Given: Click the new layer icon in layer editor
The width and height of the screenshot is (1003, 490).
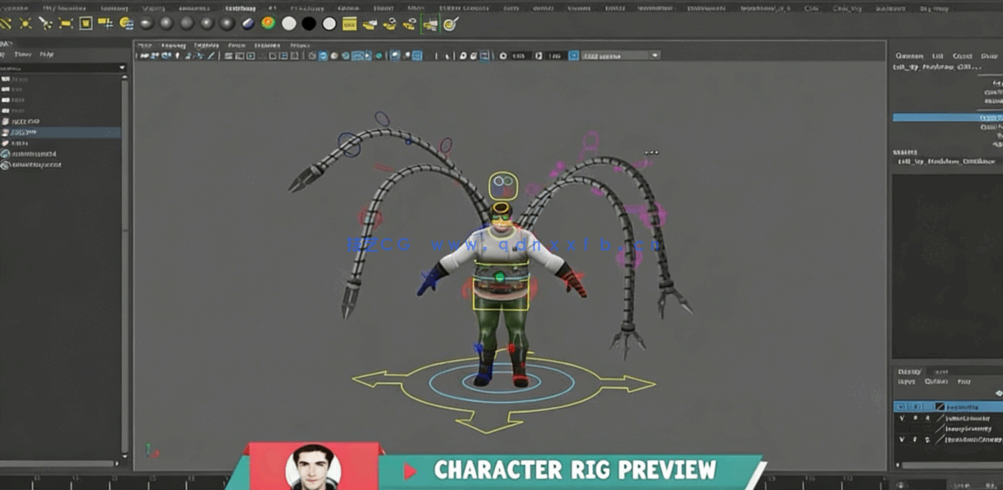Looking at the screenshot, I should [997, 393].
